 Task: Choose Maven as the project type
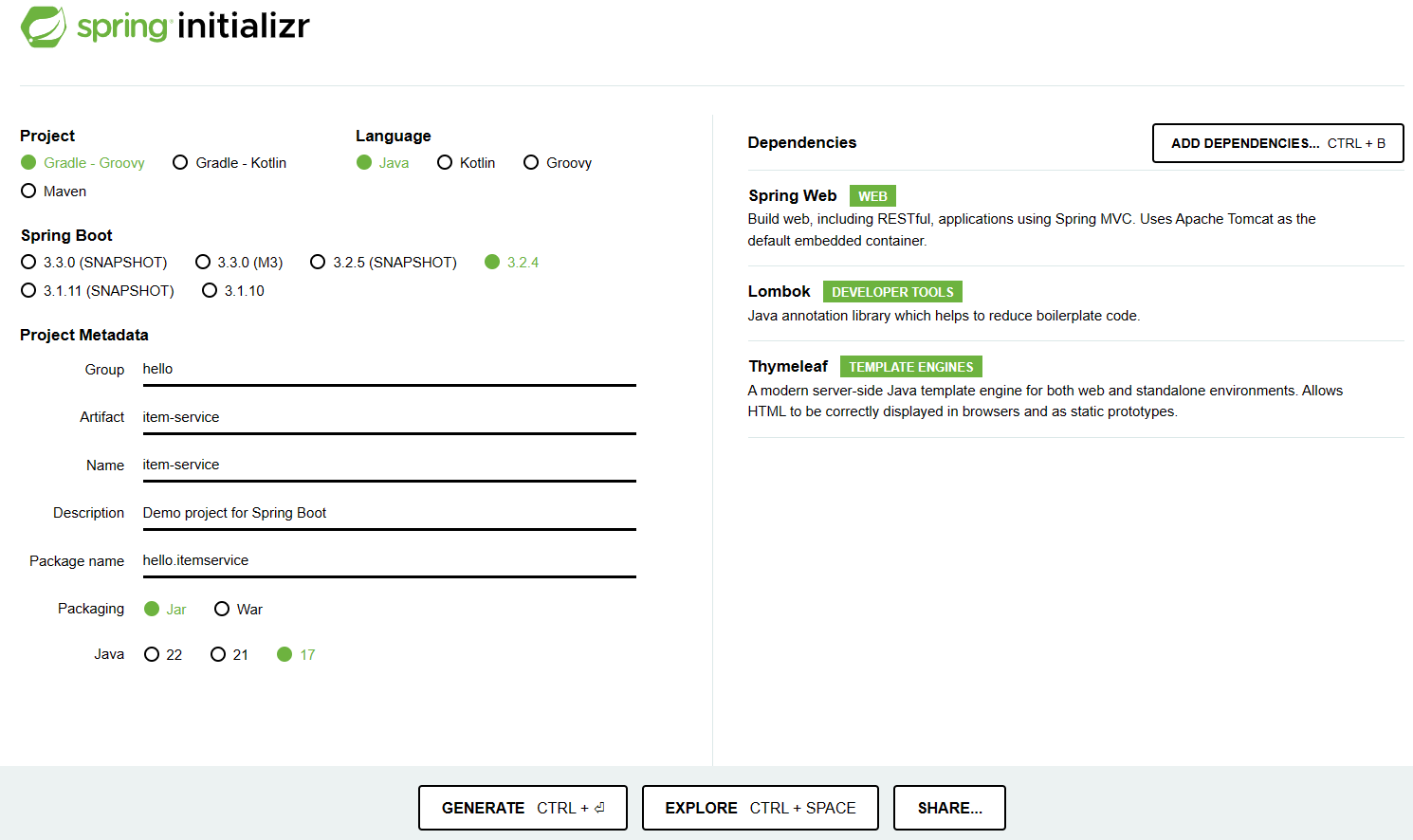click(53, 192)
